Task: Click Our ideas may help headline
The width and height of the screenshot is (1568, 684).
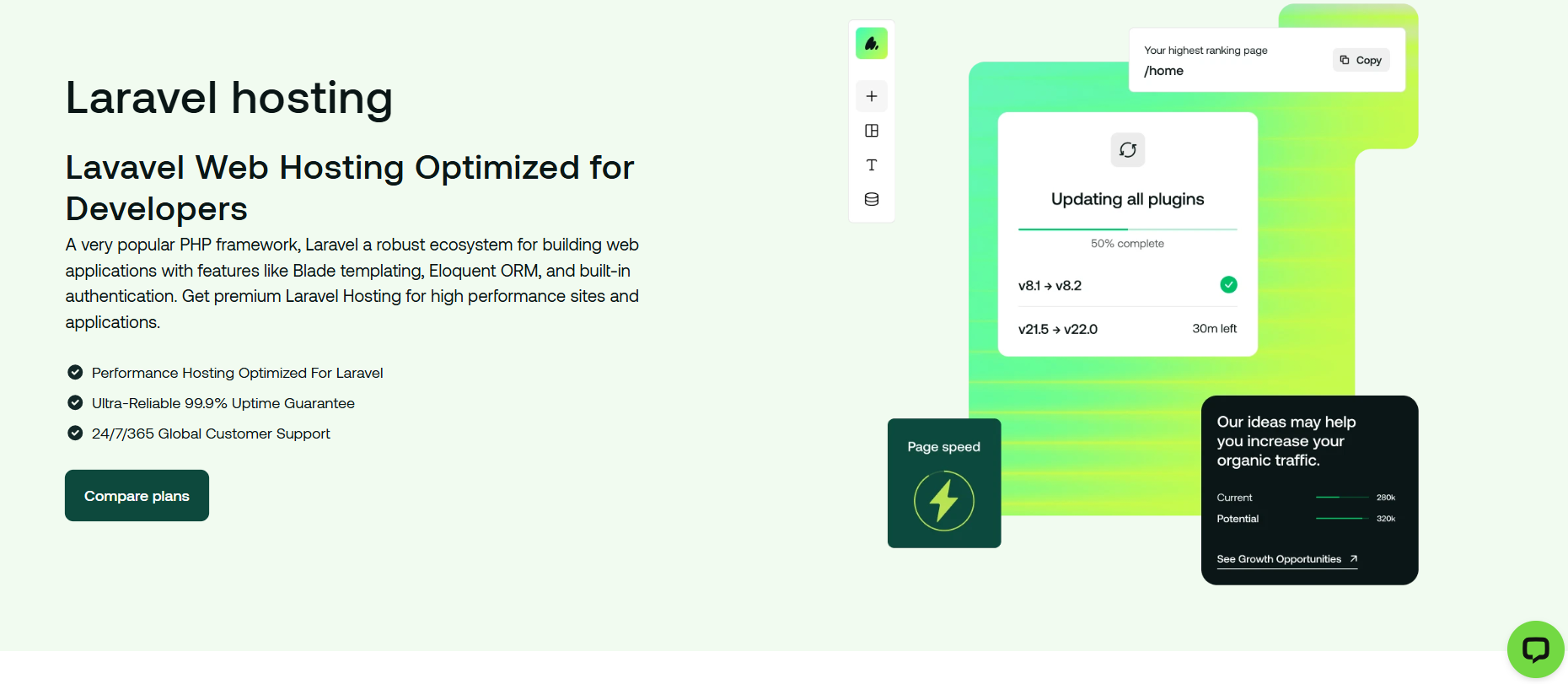Action: point(1286,441)
